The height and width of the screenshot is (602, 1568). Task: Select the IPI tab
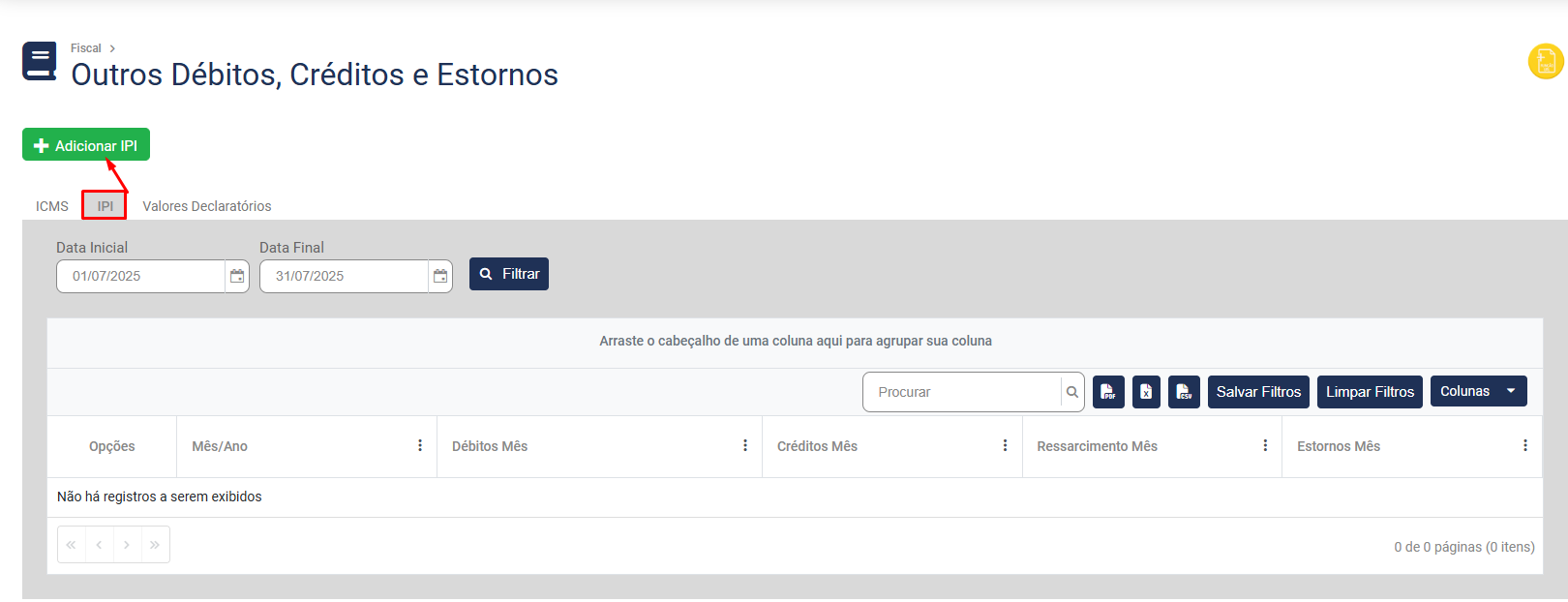pyautogui.click(x=106, y=206)
